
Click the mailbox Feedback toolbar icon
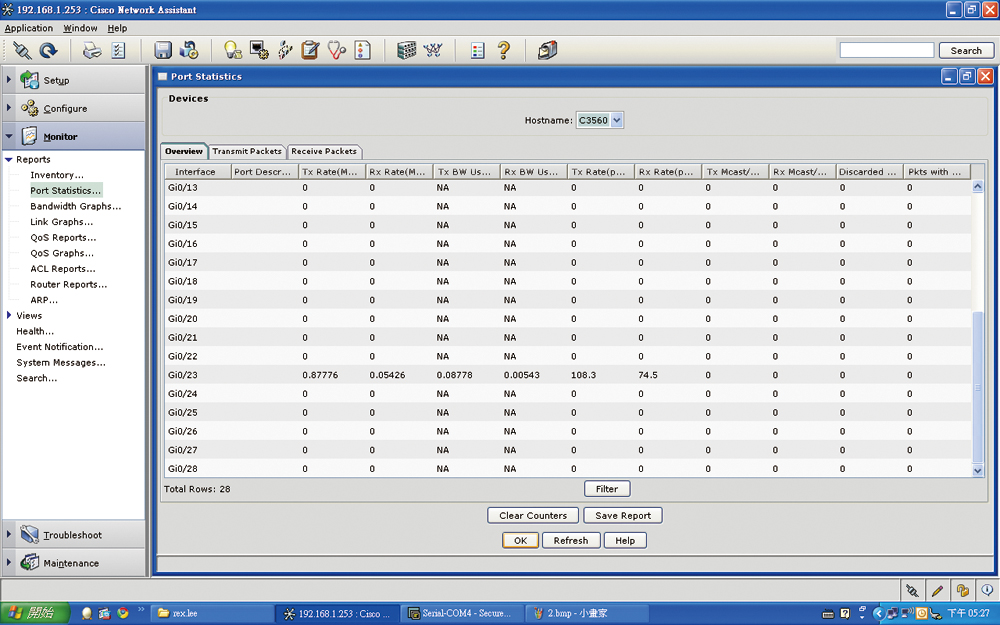[547, 50]
